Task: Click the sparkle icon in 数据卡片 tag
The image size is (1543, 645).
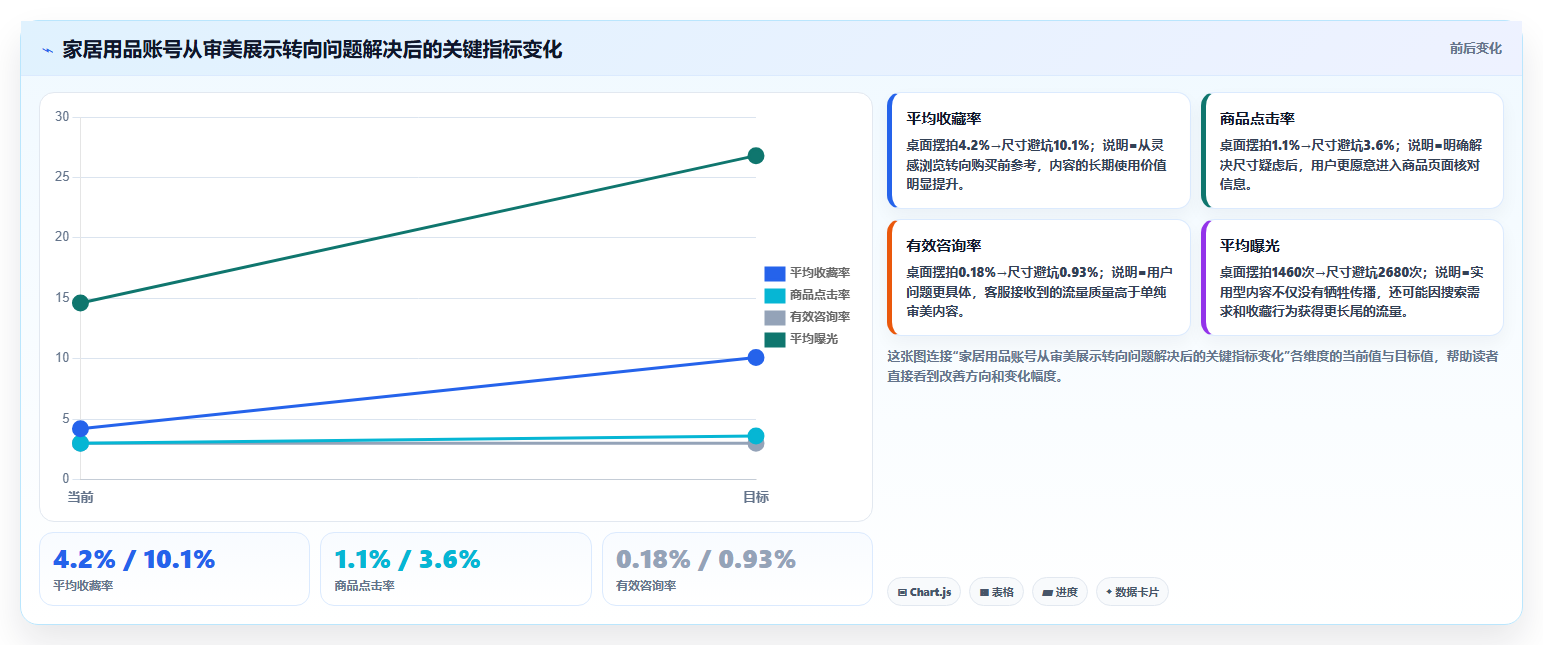Action: pos(1109,592)
